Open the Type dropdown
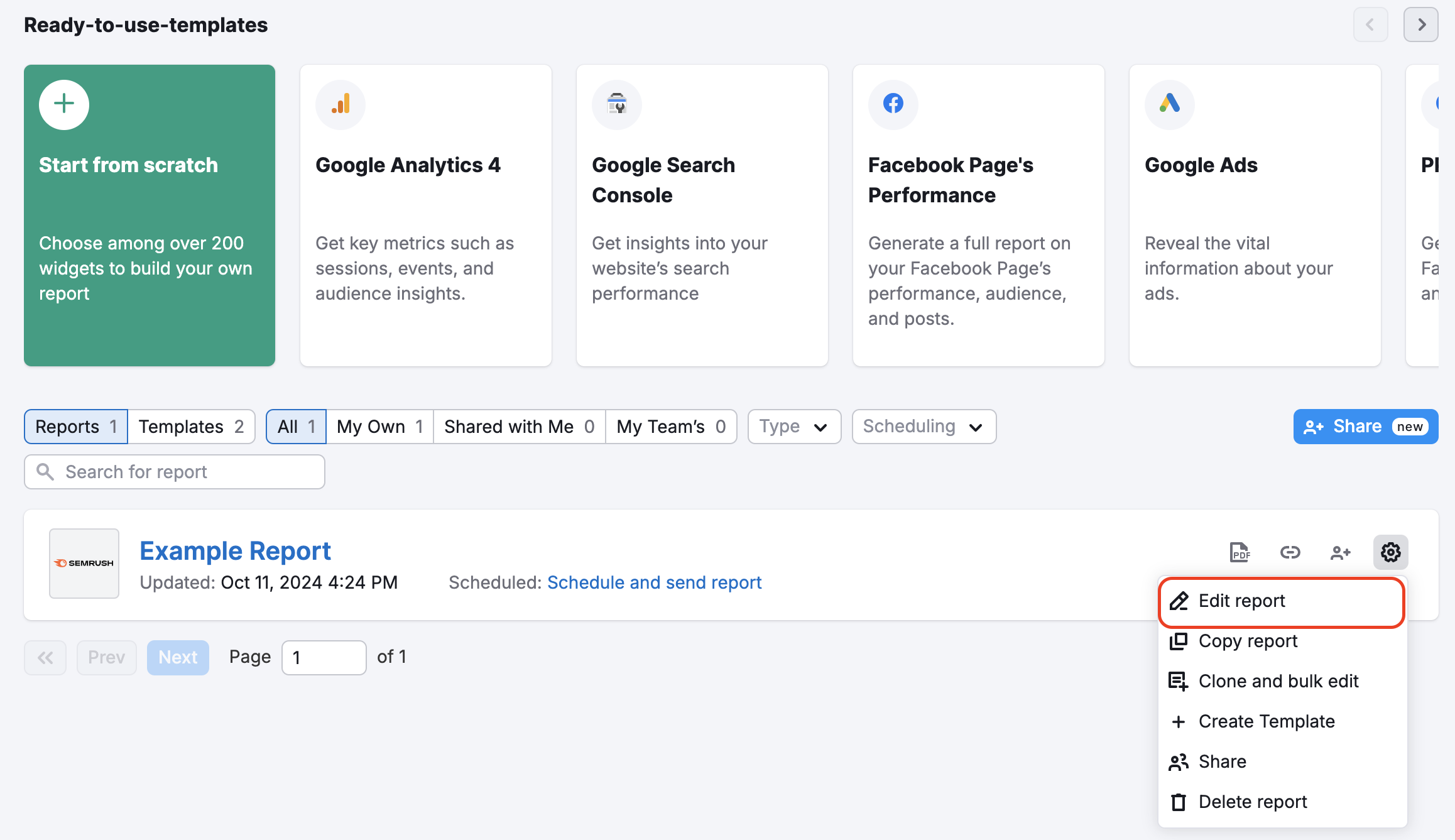This screenshot has width=1455, height=840. [x=793, y=426]
